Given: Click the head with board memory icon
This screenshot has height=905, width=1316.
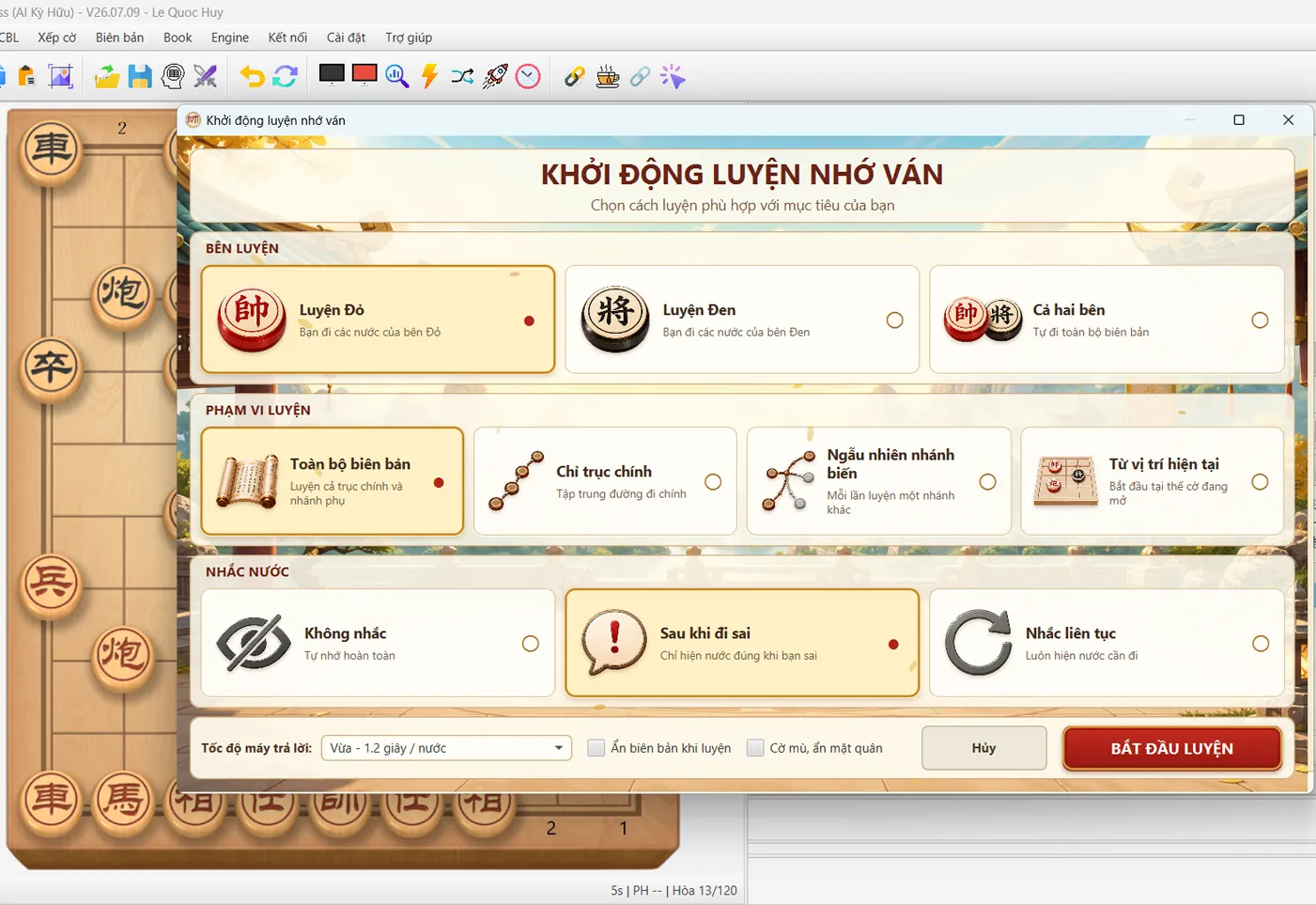Looking at the screenshot, I should [173, 76].
